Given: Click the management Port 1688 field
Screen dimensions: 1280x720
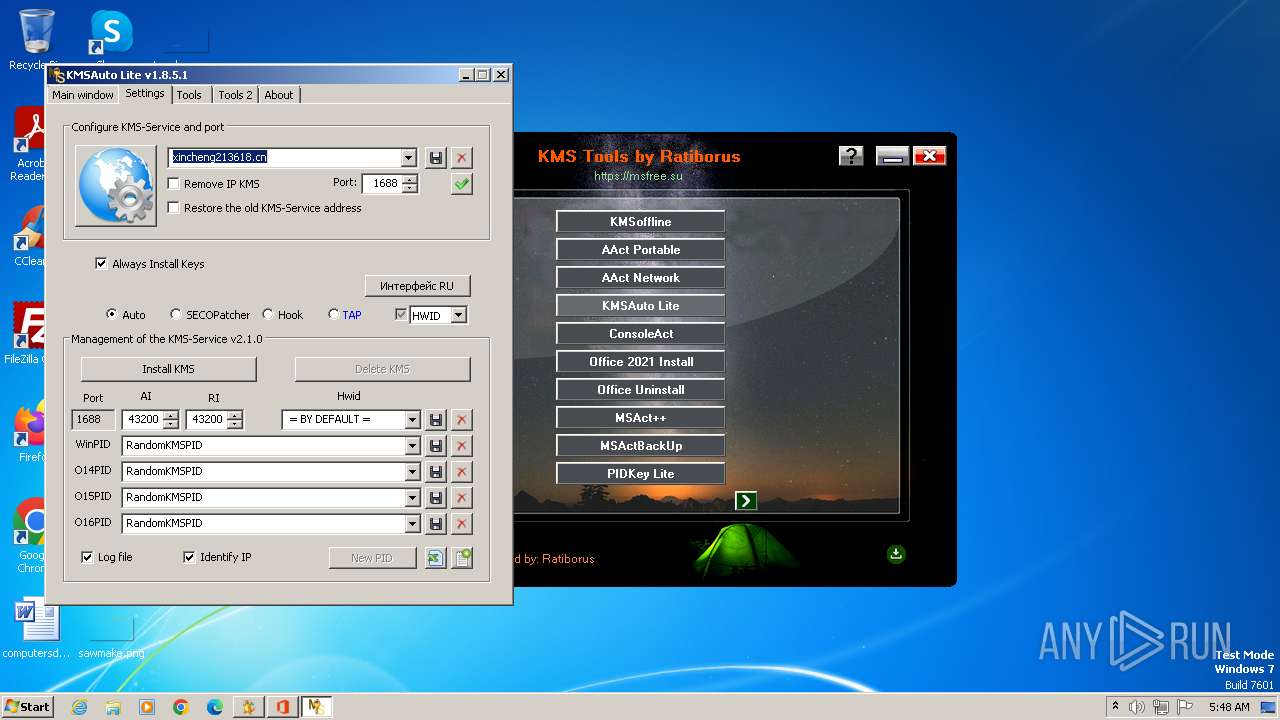Looking at the screenshot, I should [x=93, y=420].
